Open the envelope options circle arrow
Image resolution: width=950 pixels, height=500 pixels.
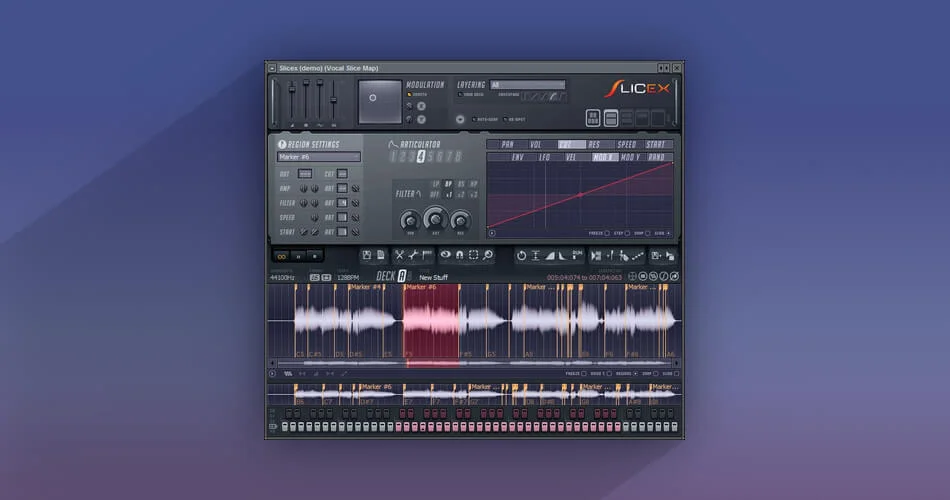tap(492, 233)
